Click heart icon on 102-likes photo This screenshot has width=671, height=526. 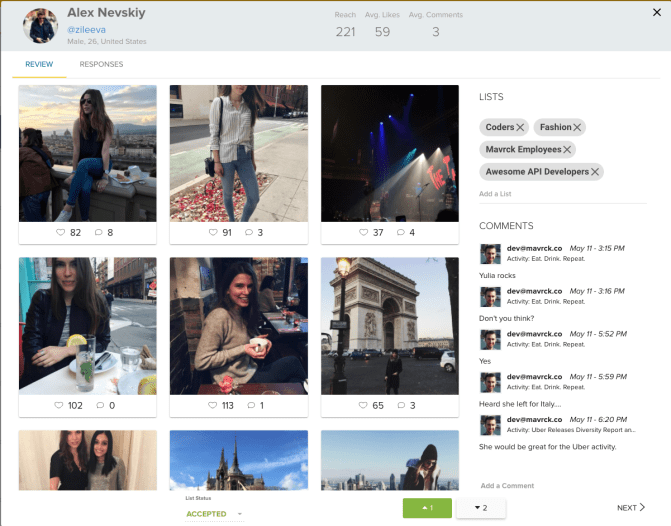(x=59, y=405)
